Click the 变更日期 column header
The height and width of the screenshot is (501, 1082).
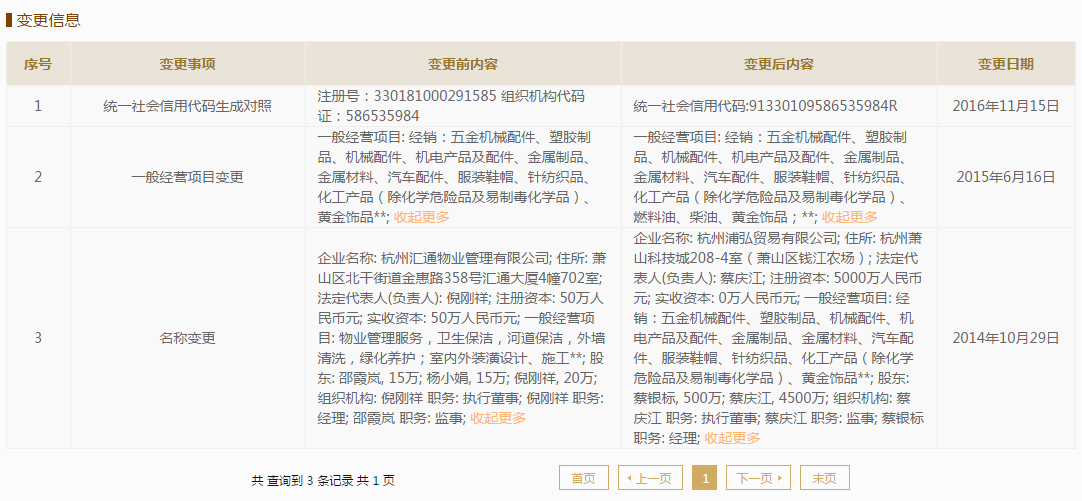(x=1005, y=64)
